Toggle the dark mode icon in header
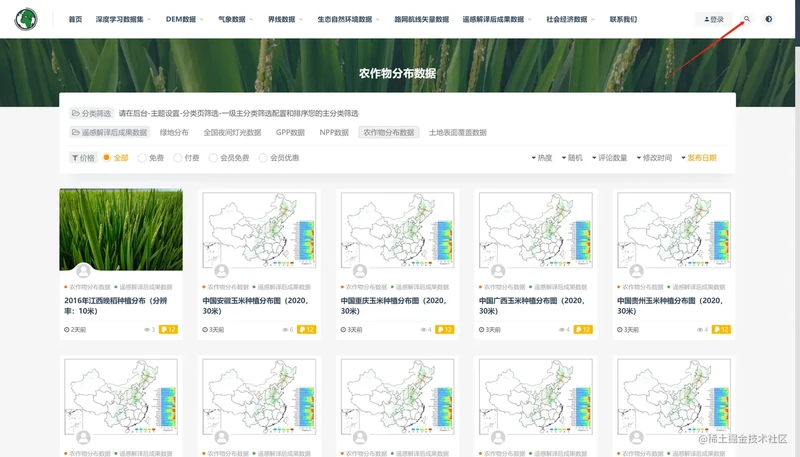Viewport: 800px width, 457px height. 768,19
